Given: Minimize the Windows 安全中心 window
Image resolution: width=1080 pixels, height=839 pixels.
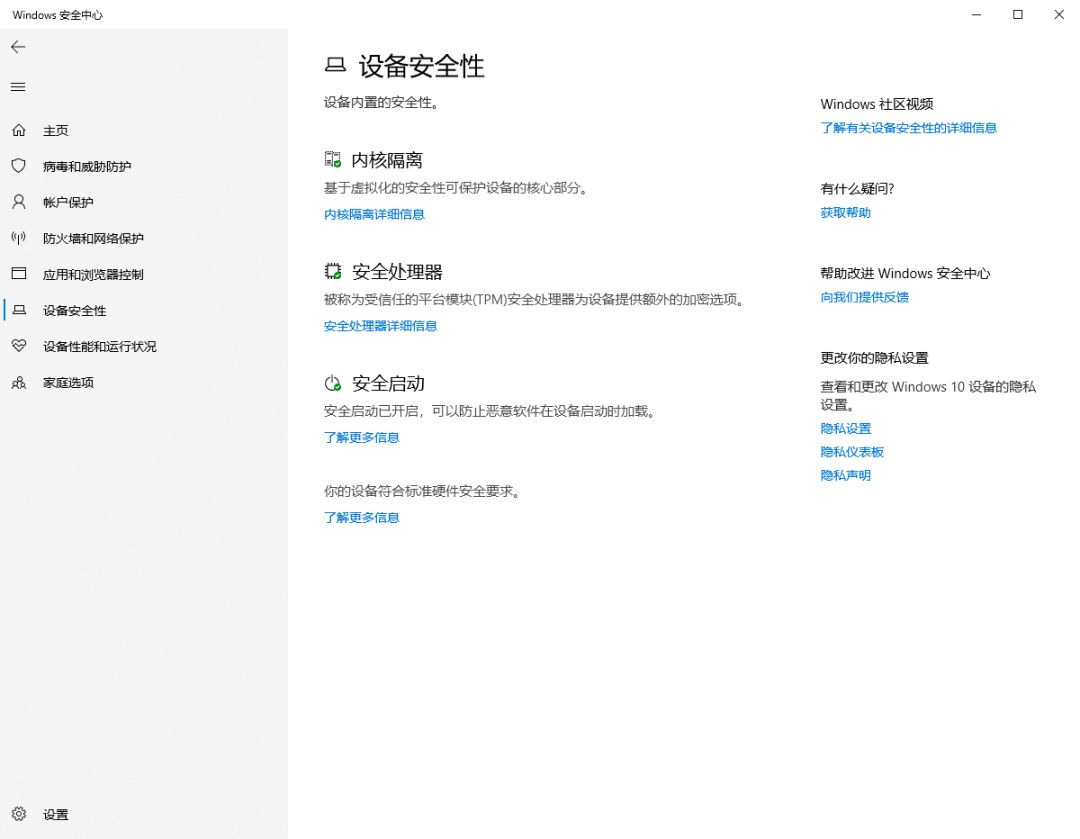Looking at the screenshot, I should [977, 14].
